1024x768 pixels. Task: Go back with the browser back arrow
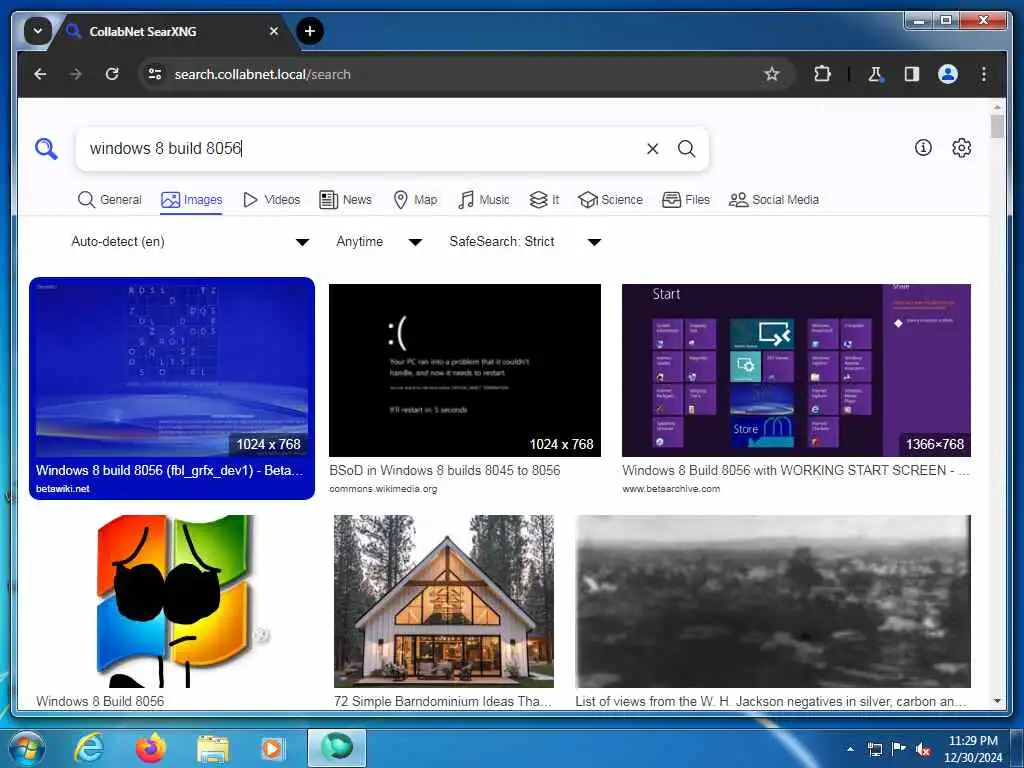pos(40,74)
